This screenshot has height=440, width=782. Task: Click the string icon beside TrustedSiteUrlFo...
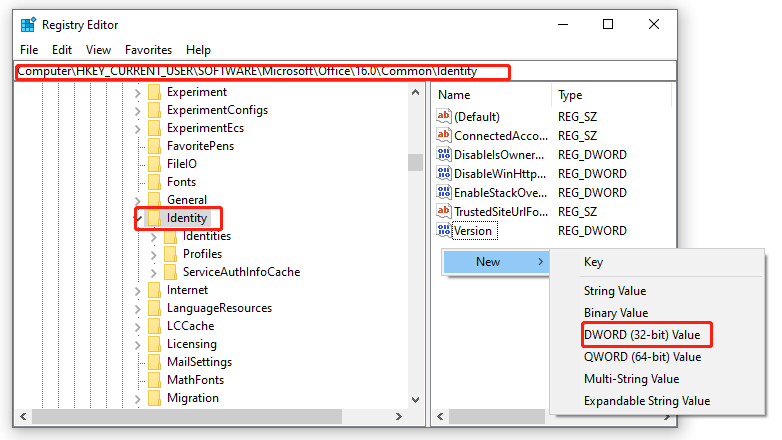coord(443,211)
